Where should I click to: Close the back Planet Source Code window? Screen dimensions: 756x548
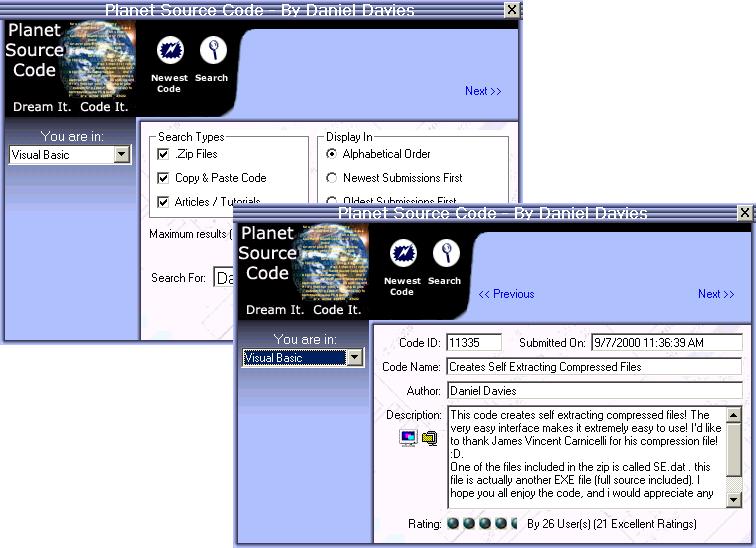512,10
